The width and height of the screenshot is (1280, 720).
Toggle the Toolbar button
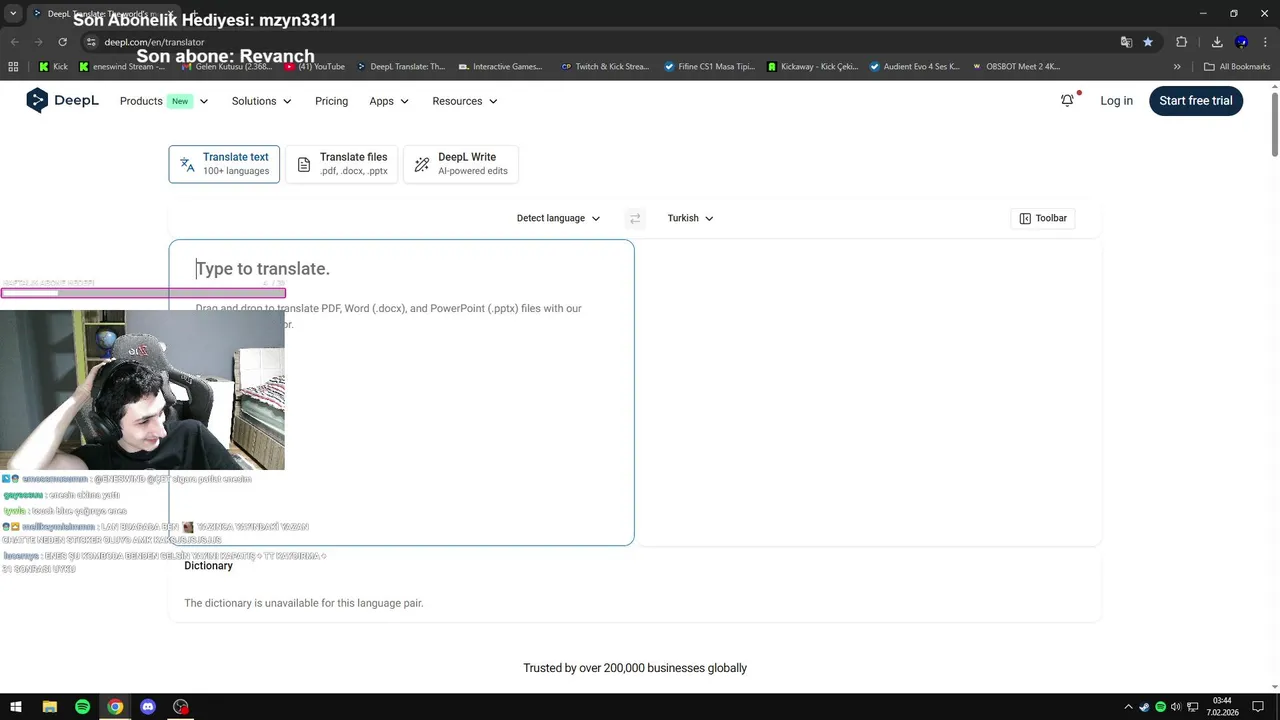[x=1043, y=218]
